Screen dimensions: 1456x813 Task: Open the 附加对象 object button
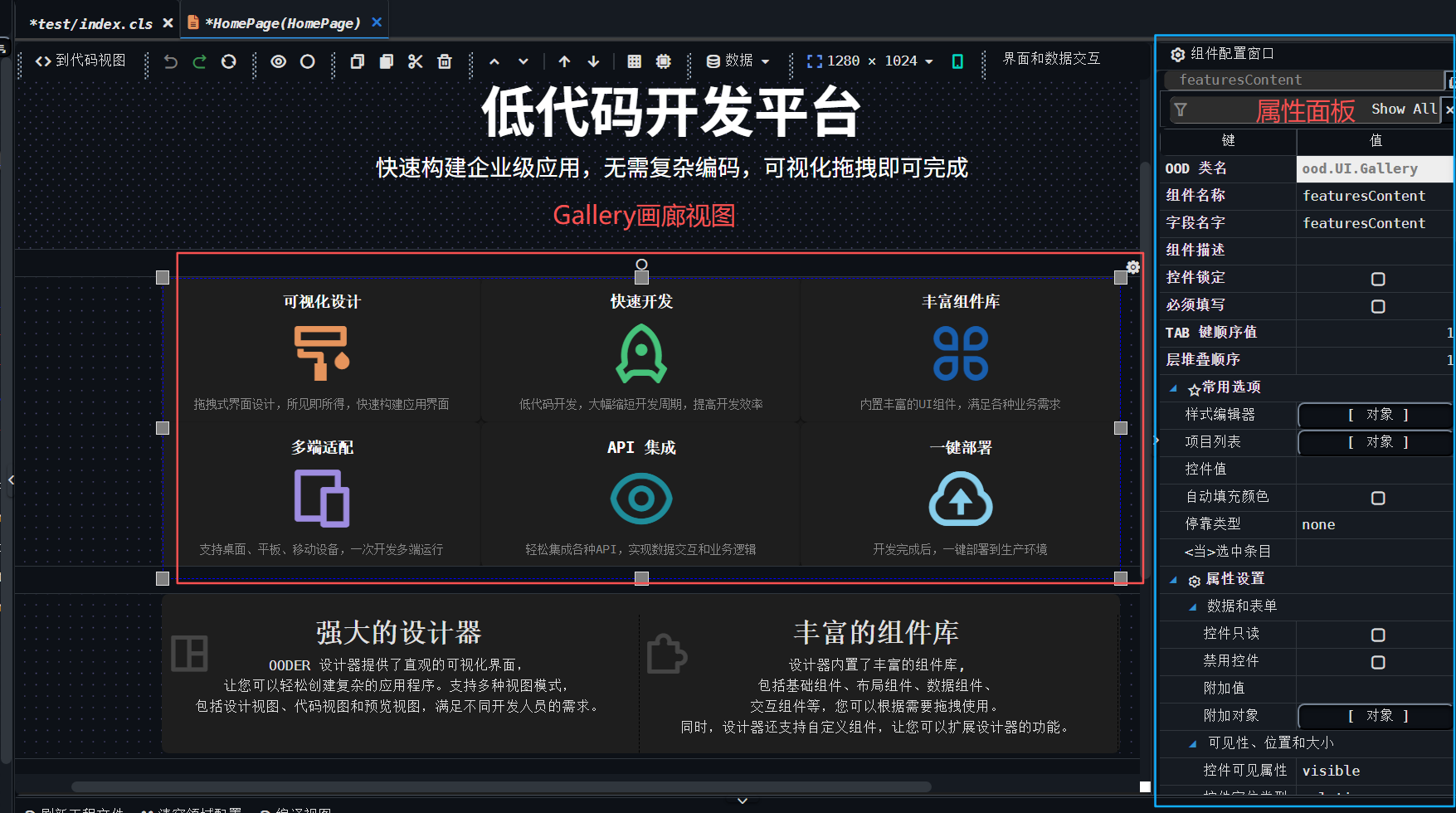tap(1376, 716)
